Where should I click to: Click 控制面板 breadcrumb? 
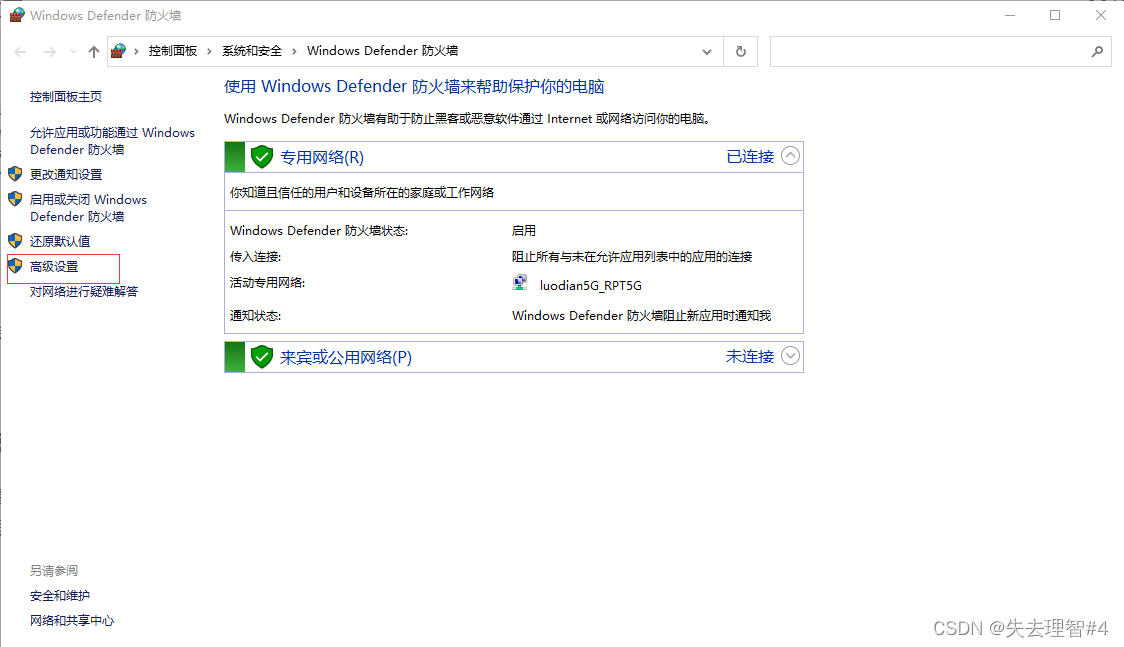pos(173,51)
